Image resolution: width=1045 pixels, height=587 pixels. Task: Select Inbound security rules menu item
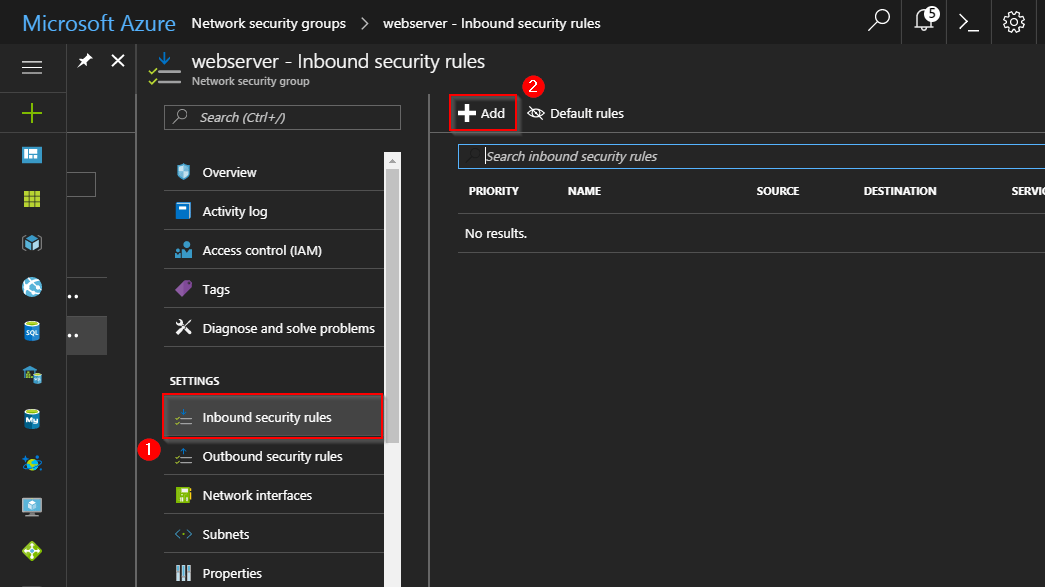(x=273, y=417)
